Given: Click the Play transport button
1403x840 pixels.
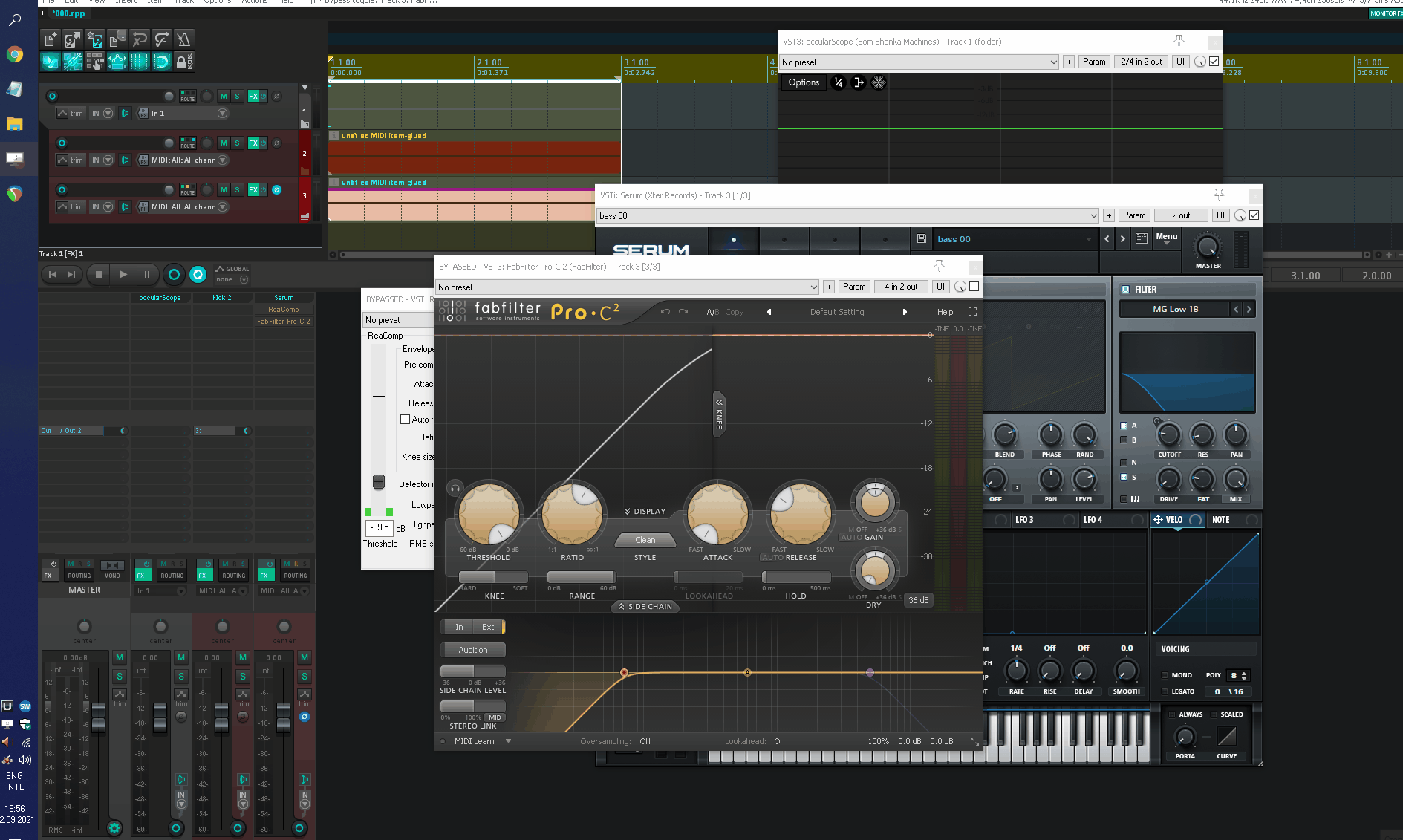Looking at the screenshot, I should [123, 274].
